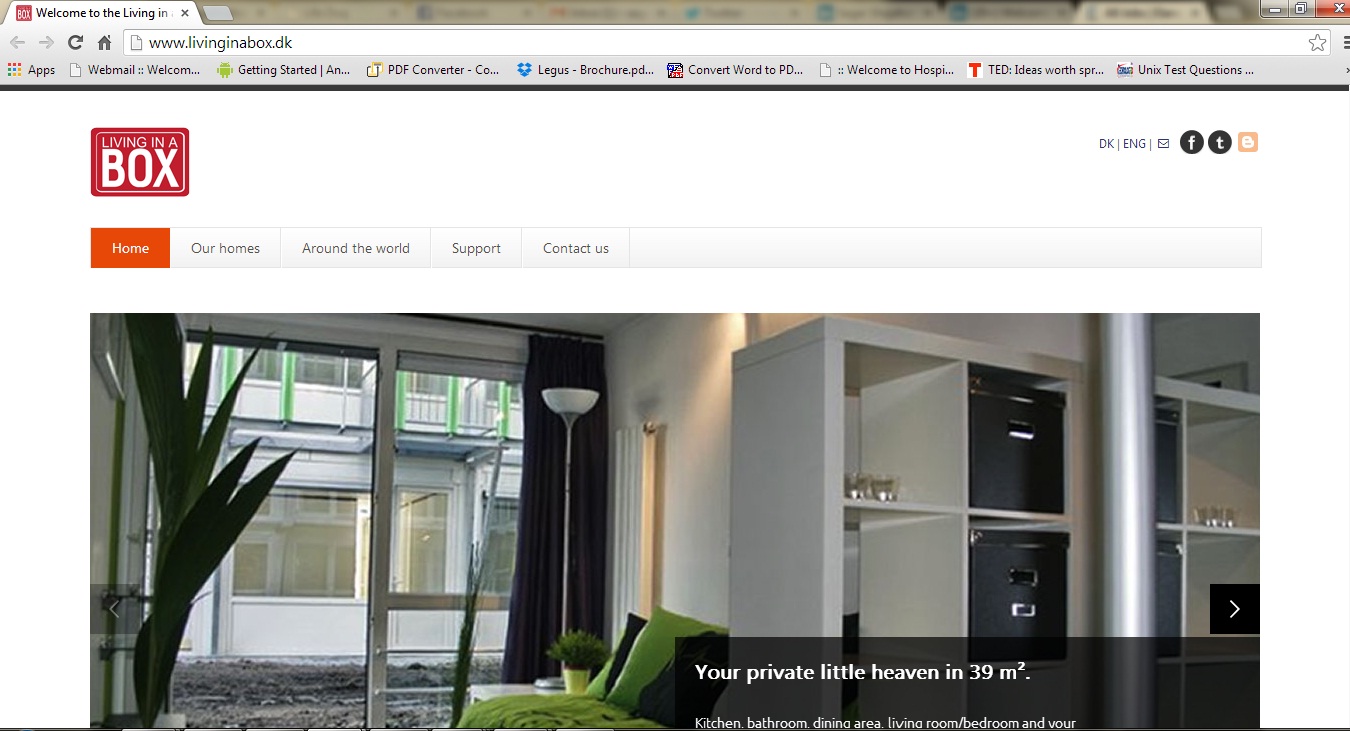Screen dimensions: 1350x731
Task: Open the PDF Converter bookmark
Action: tap(434, 70)
